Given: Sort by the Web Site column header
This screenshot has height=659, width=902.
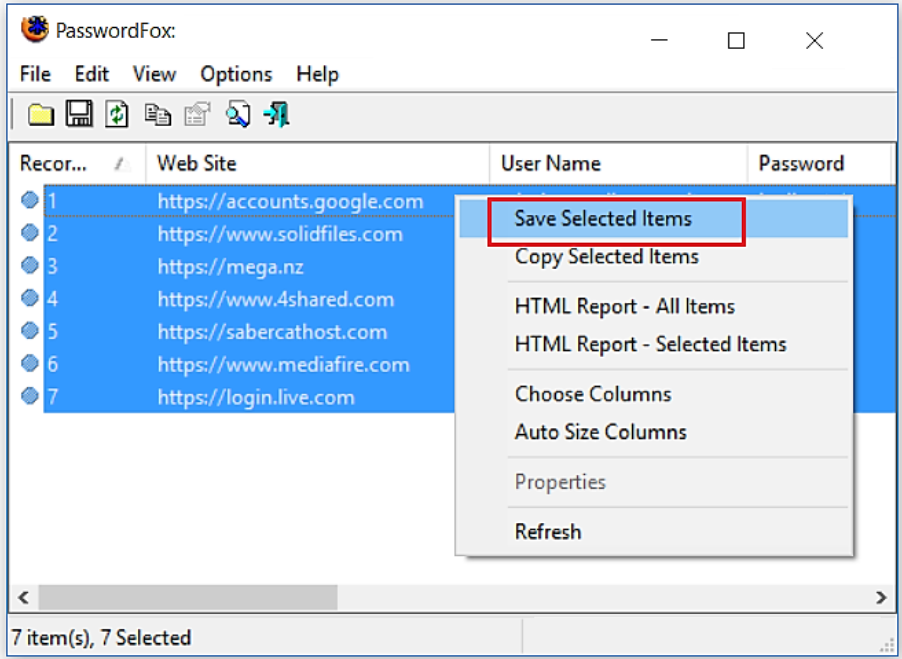Looking at the screenshot, I should coord(318,164).
